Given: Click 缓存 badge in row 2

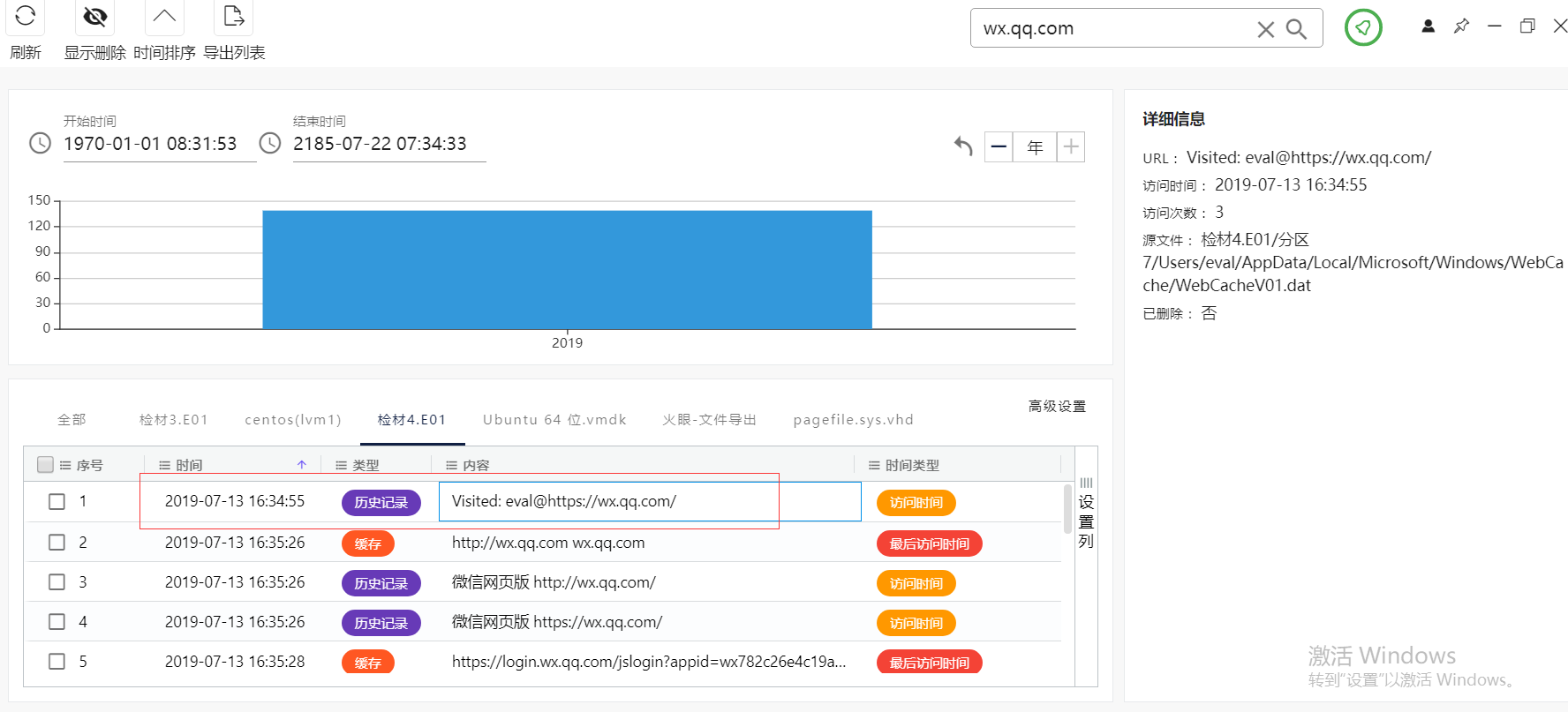Looking at the screenshot, I should (368, 543).
